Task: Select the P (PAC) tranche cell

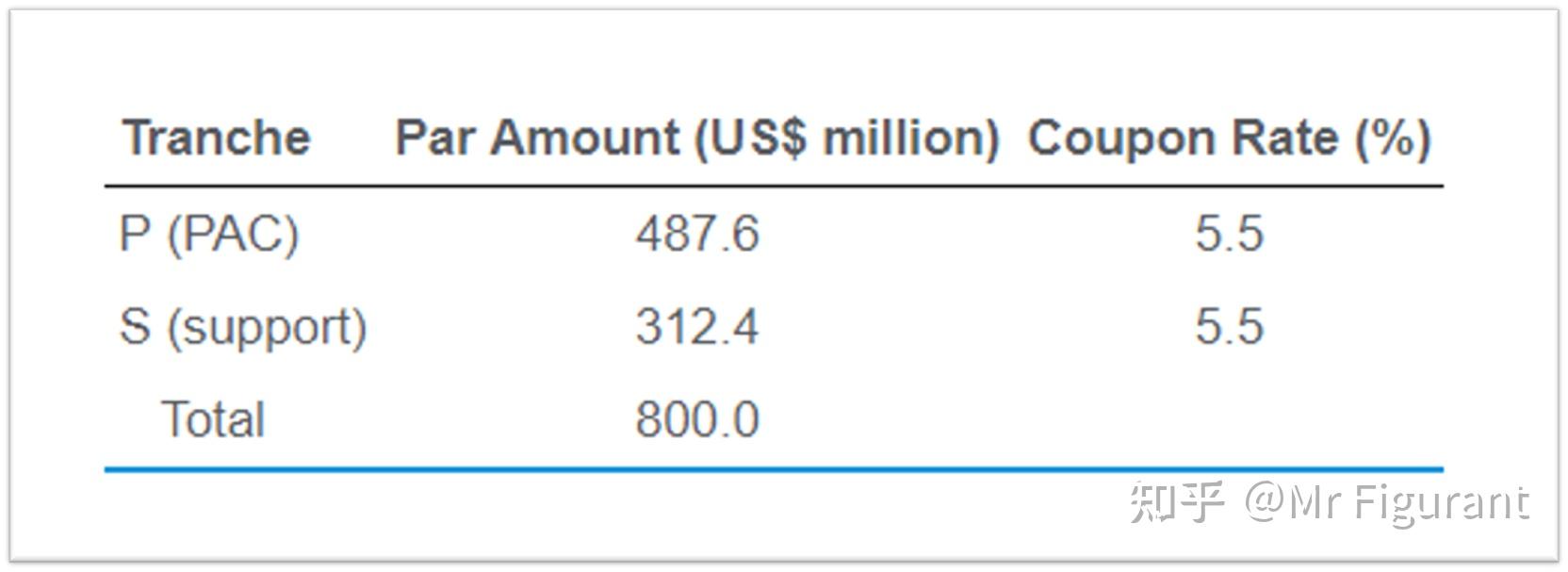Action: click(x=209, y=233)
